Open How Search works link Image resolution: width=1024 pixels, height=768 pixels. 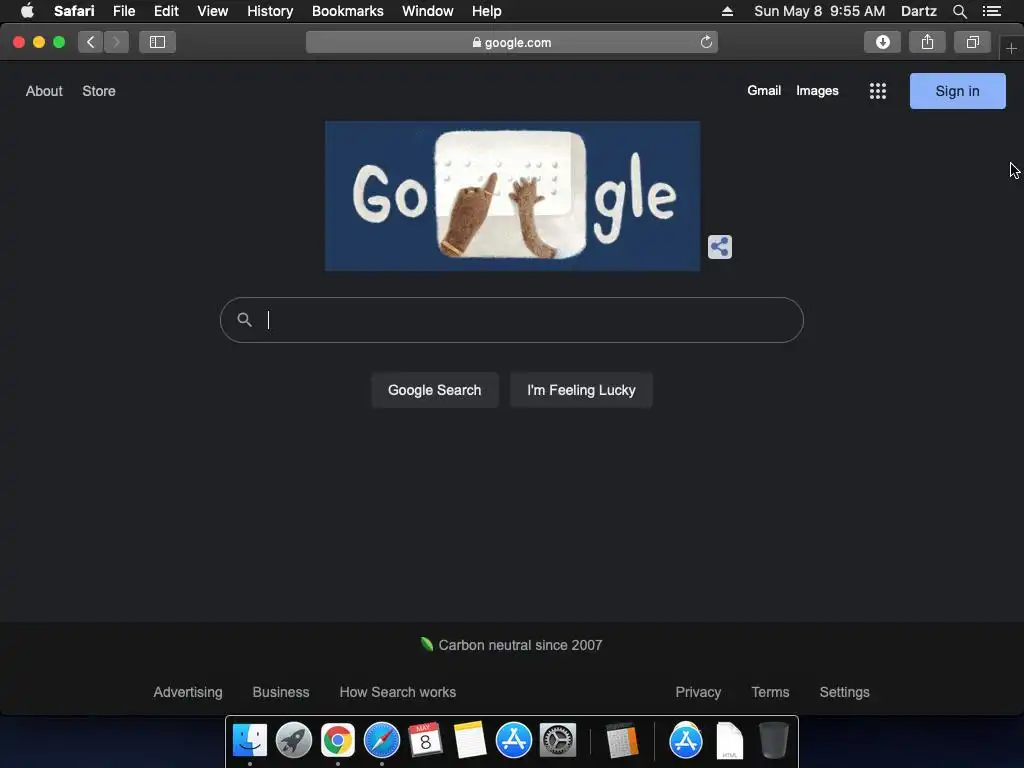click(x=398, y=692)
